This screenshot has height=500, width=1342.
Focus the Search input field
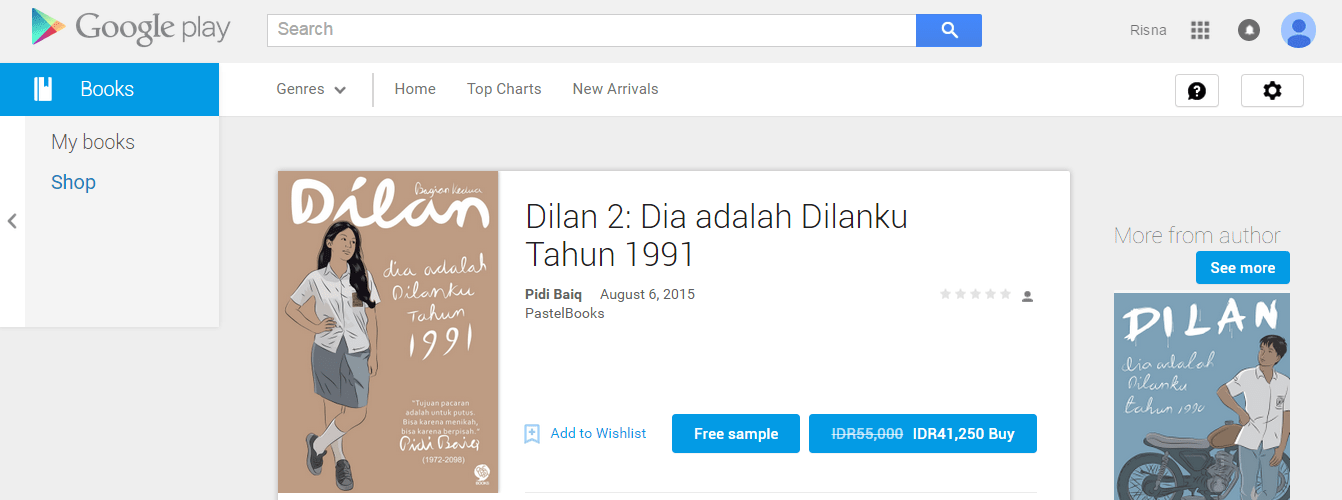[x=591, y=30]
